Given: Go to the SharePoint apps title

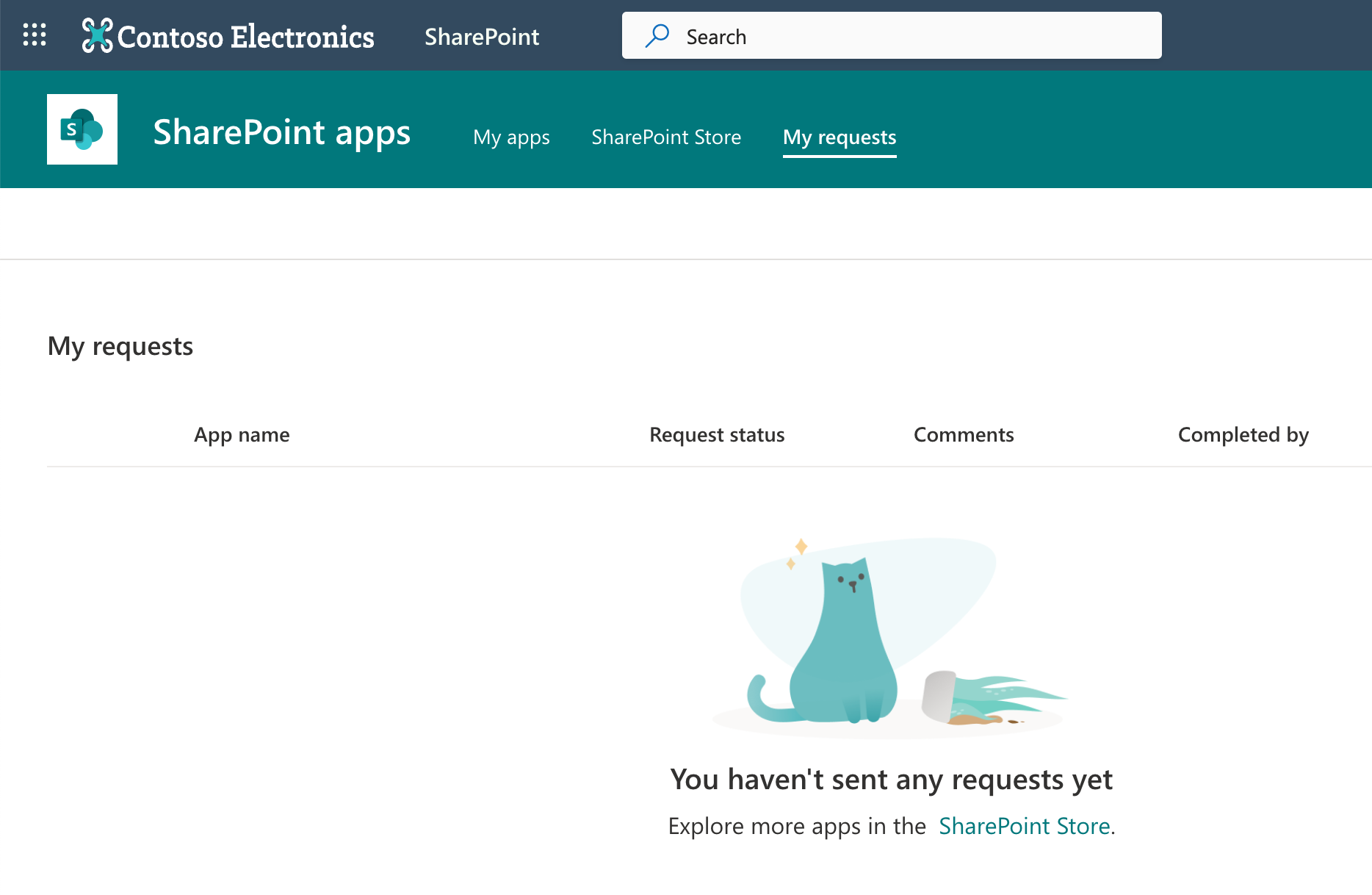Looking at the screenshot, I should (x=281, y=132).
